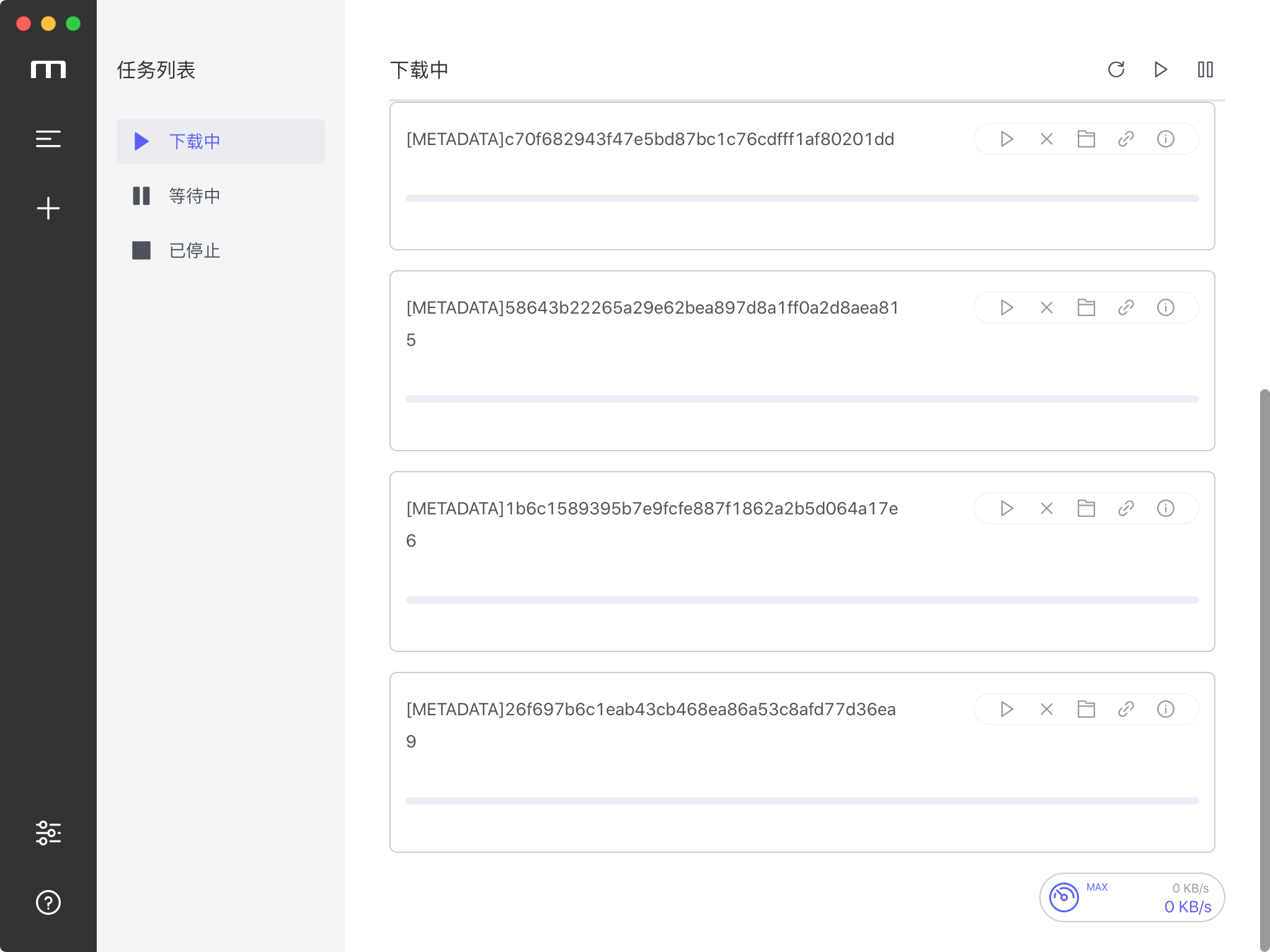The height and width of the screenshot is (952, 1270).
Task: Copy link of 1b6c1589395b task
Action: click(x=1126, y=508)
